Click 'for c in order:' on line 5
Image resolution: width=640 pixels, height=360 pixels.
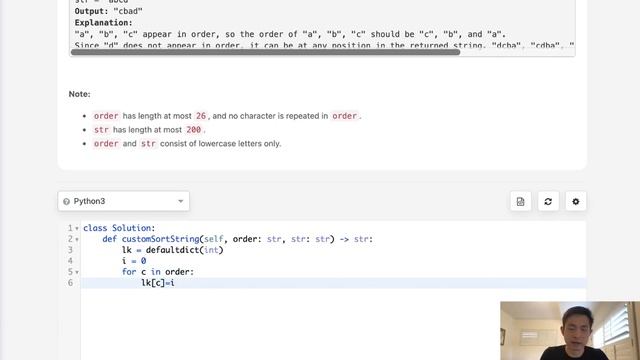click(x=158, y=272)
